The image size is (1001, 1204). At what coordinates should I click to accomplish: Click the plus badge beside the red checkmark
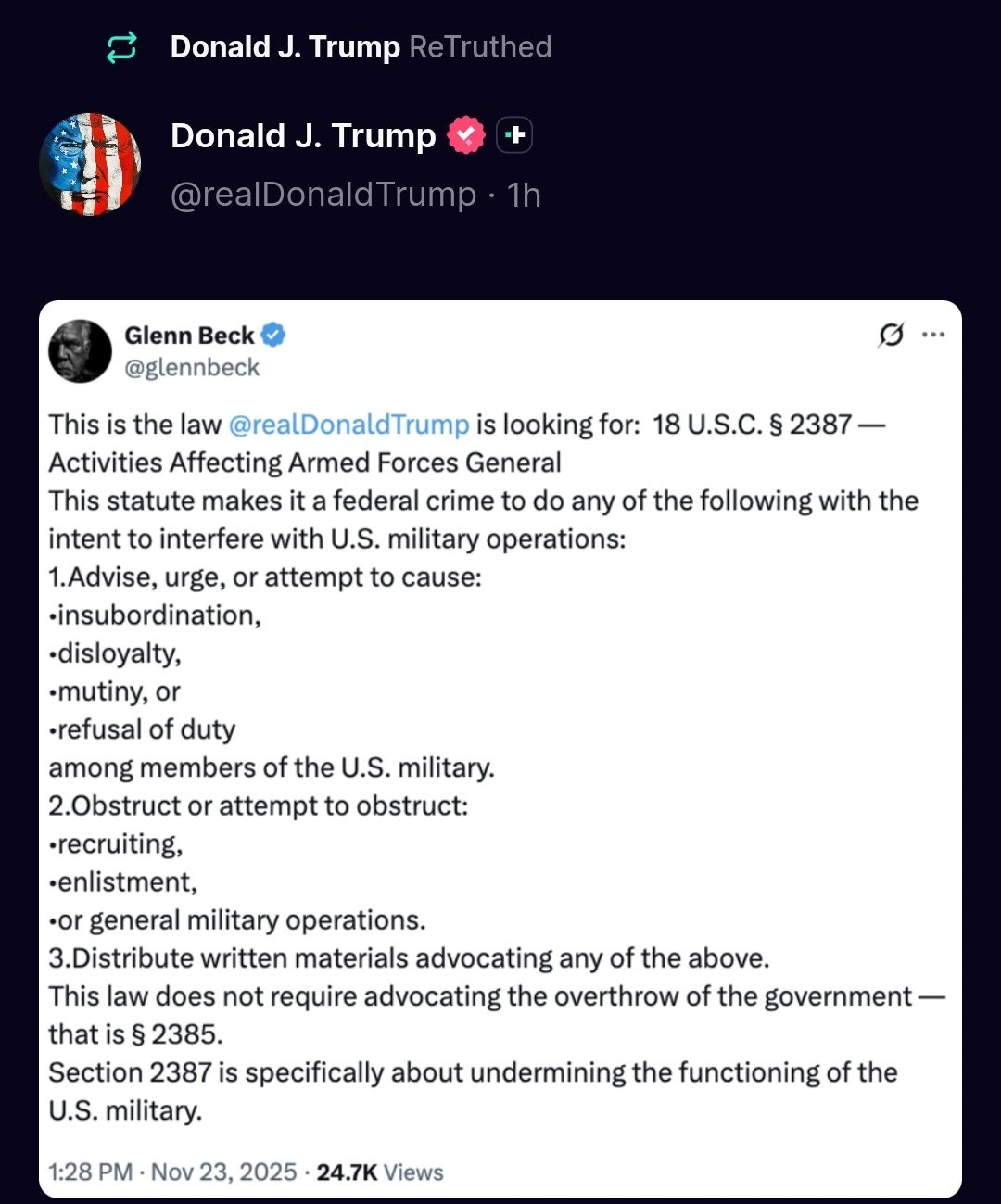pyautogui.click(x=514, y=135)
